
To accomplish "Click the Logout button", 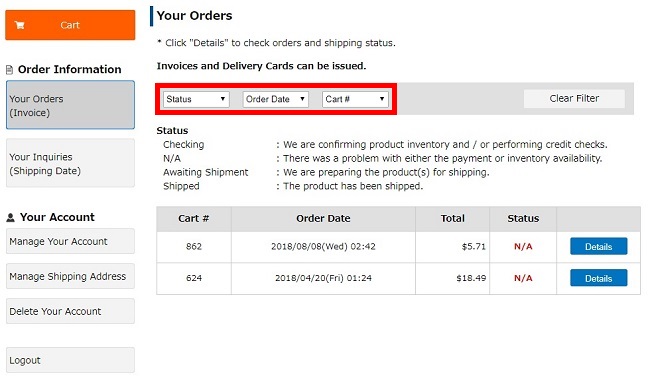I will (x=70, y=360).
